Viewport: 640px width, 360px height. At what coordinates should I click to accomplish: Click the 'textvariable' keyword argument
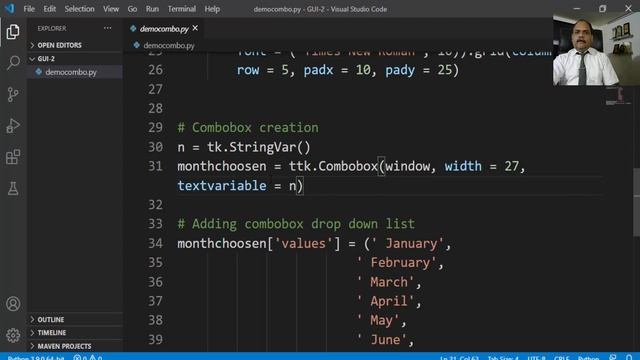[x=222, y=186]
